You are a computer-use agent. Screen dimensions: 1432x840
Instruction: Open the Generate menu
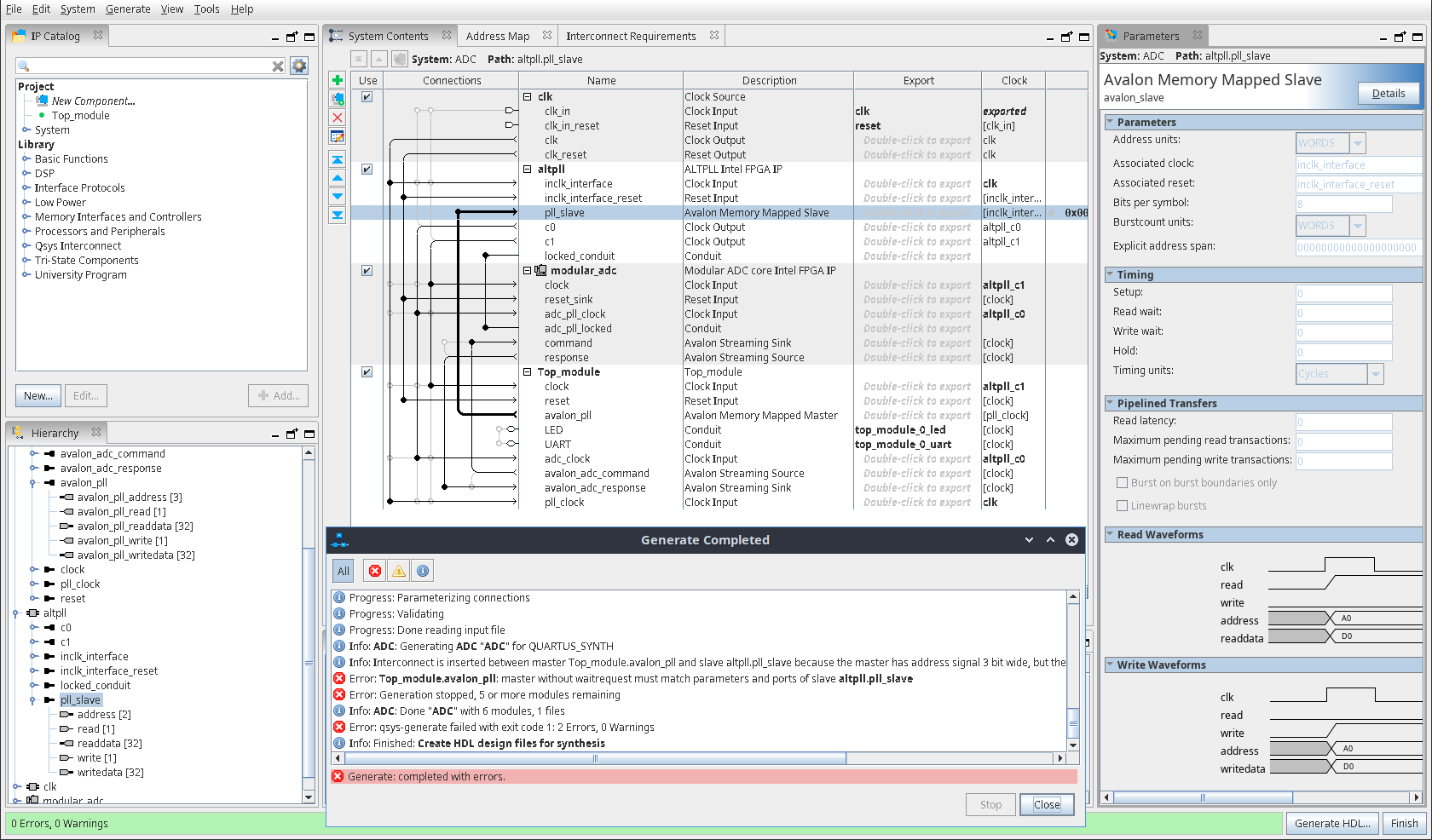click(128, 9)
